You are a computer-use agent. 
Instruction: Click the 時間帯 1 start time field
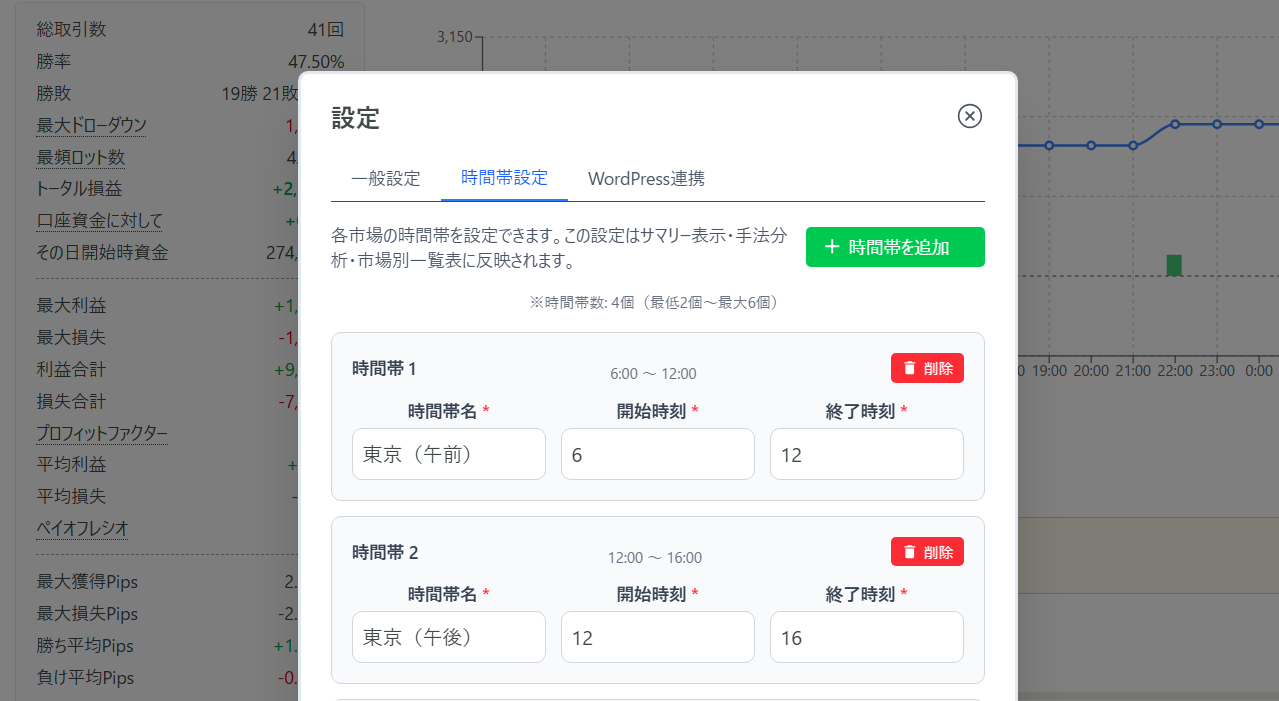coord(657,455)
